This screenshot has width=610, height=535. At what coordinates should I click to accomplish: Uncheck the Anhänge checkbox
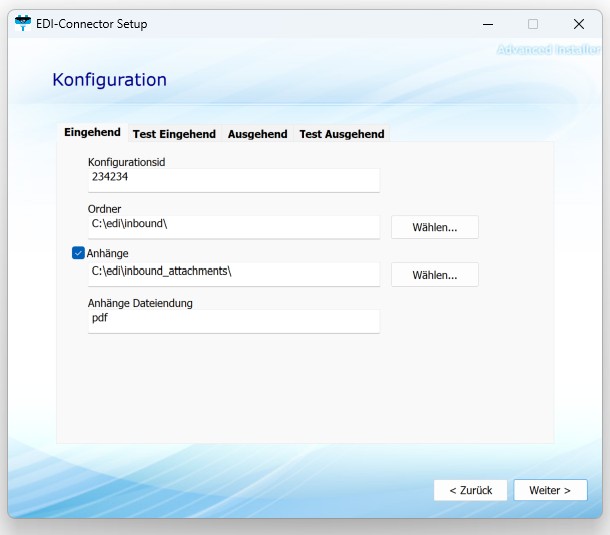(78, 253)
